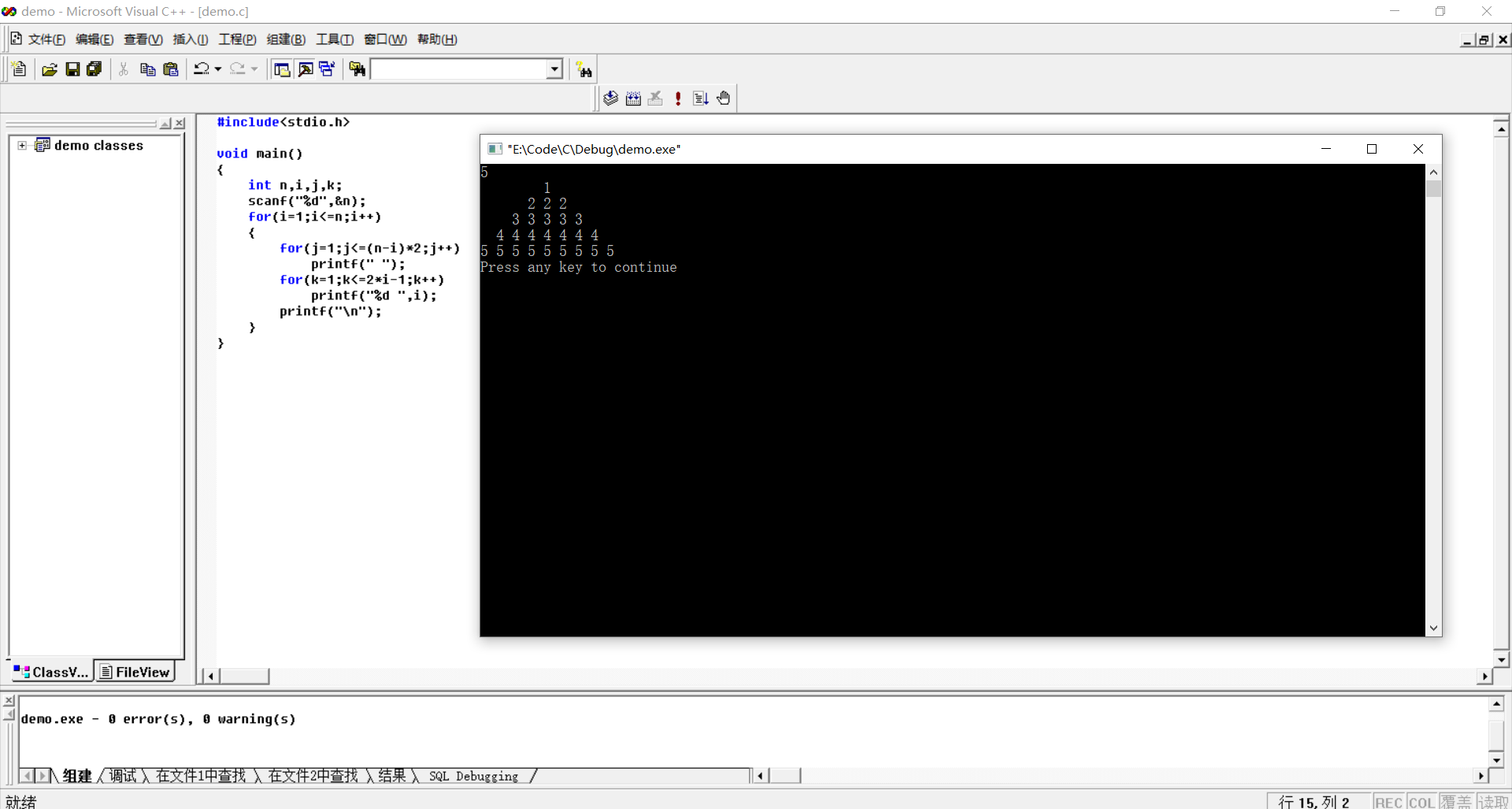Image resolution: width=1512 pixels, height=809 pixels.
Task: Click the document icon left of 文件 menu
Action: (16, 39)
